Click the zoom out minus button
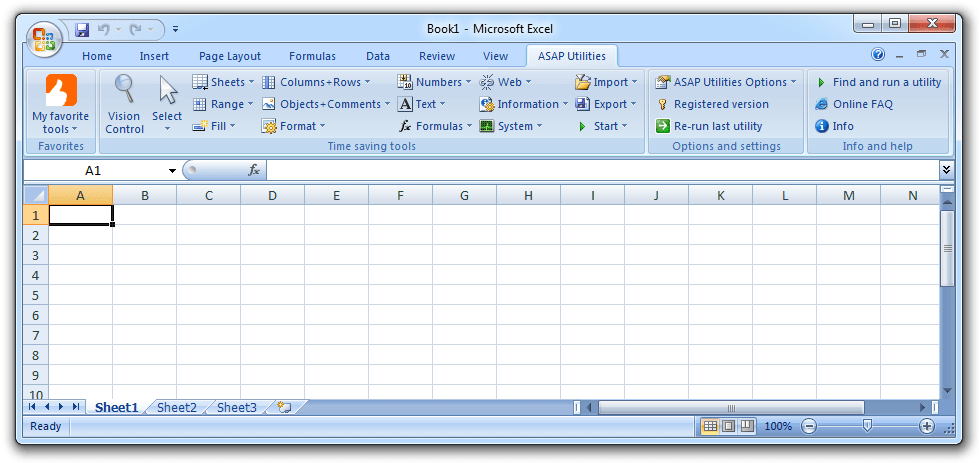Viewport: 979px width, 463px height. point(809,426)
